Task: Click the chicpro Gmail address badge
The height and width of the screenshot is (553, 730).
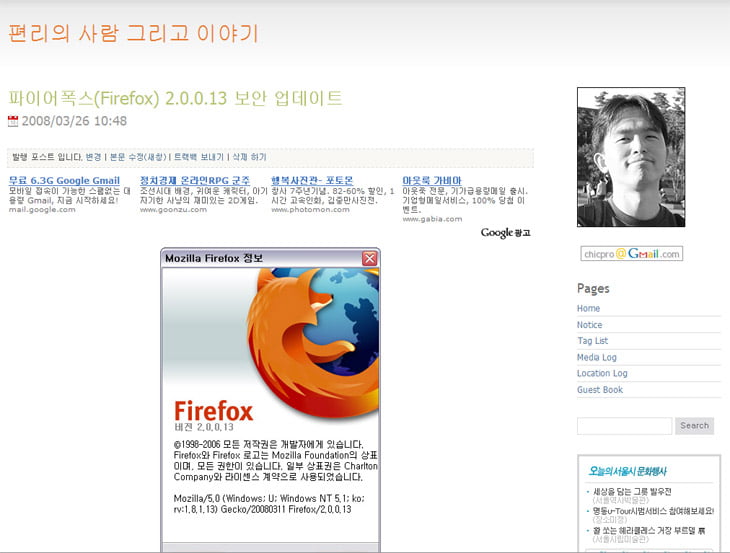Action: (631, 254)
